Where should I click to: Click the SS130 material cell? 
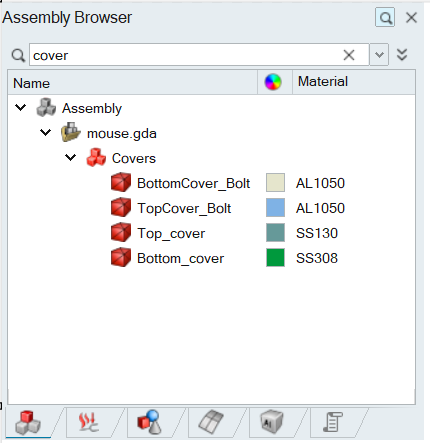(x=317, y=233)
